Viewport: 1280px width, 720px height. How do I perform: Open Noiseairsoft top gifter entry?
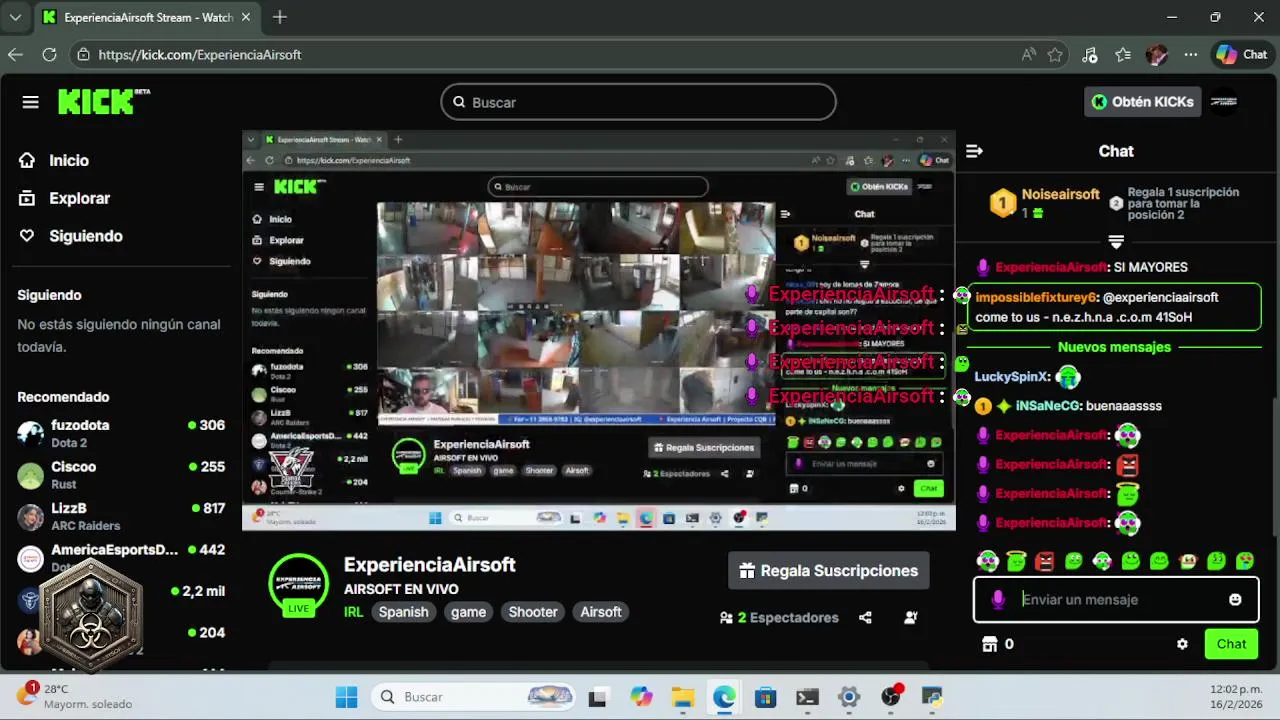tap(1045, 202)
